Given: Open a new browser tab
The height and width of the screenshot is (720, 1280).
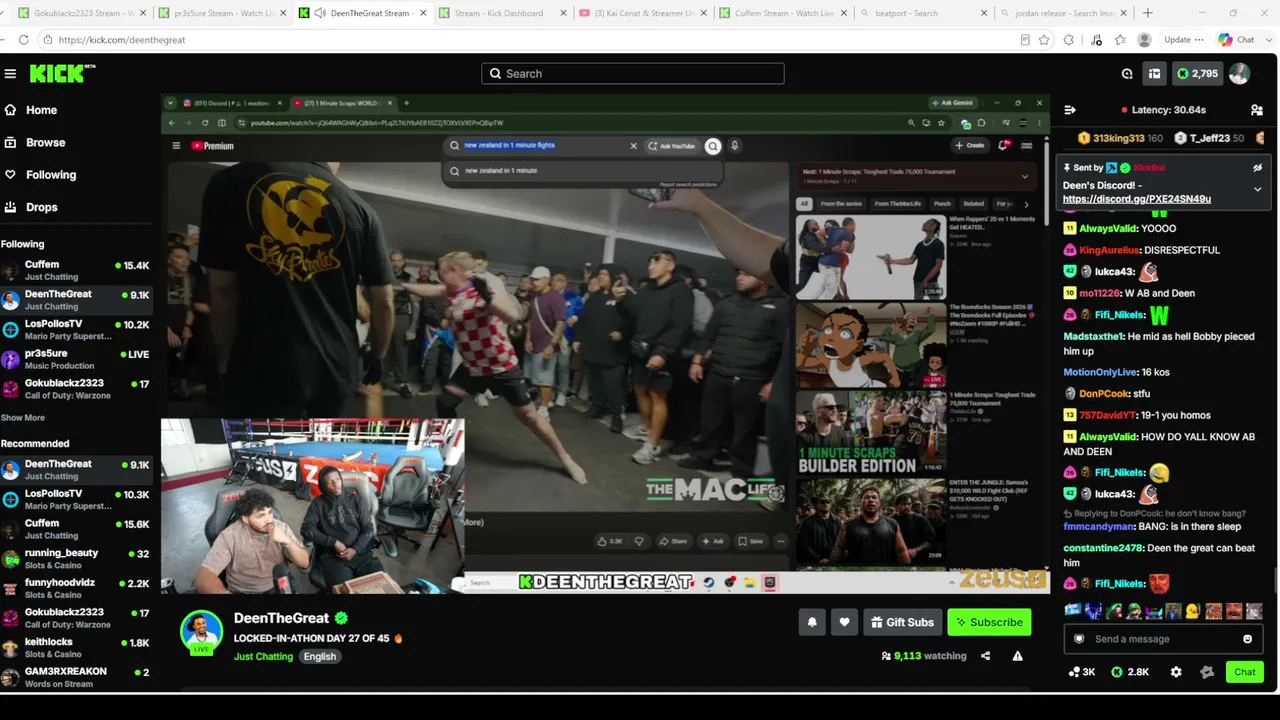Looking at the screenshot, I should (1147, 13).
